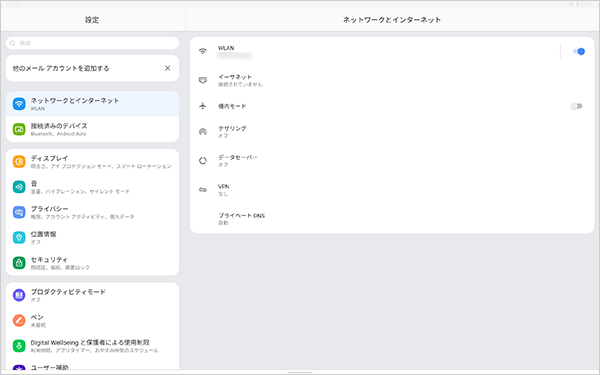Viewport: 600px width, 375px height.
Task: Click the orange ペン icon
Action: [x=19, y=320]
